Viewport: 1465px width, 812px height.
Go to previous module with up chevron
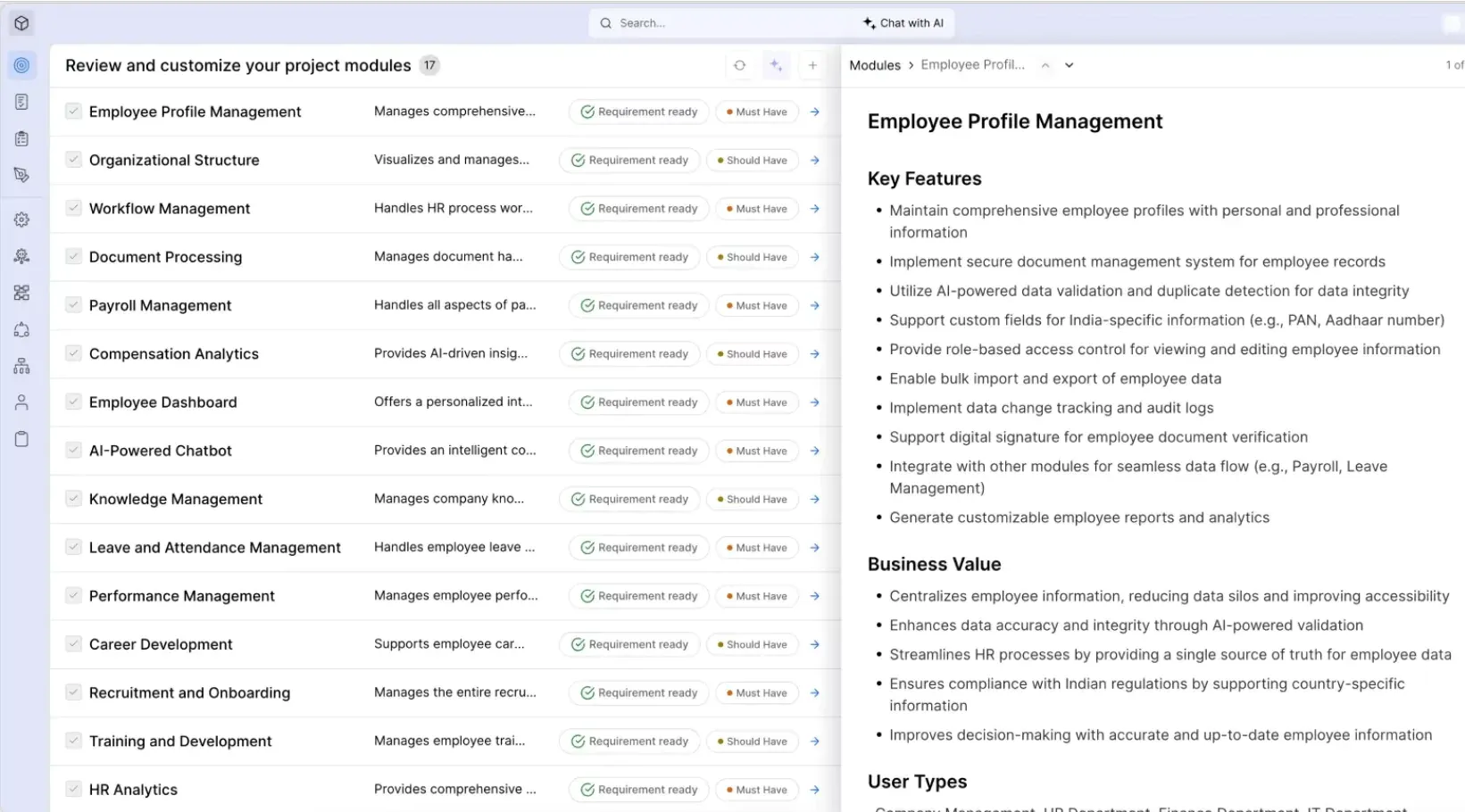click(1045, 65)
